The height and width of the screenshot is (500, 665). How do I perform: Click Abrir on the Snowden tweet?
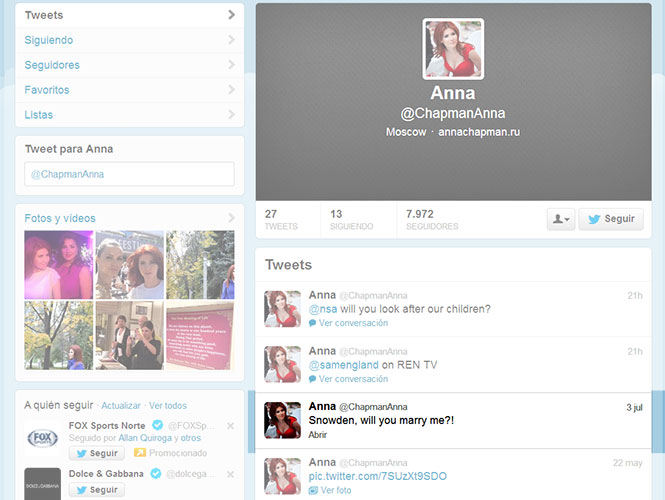point(318,435)
